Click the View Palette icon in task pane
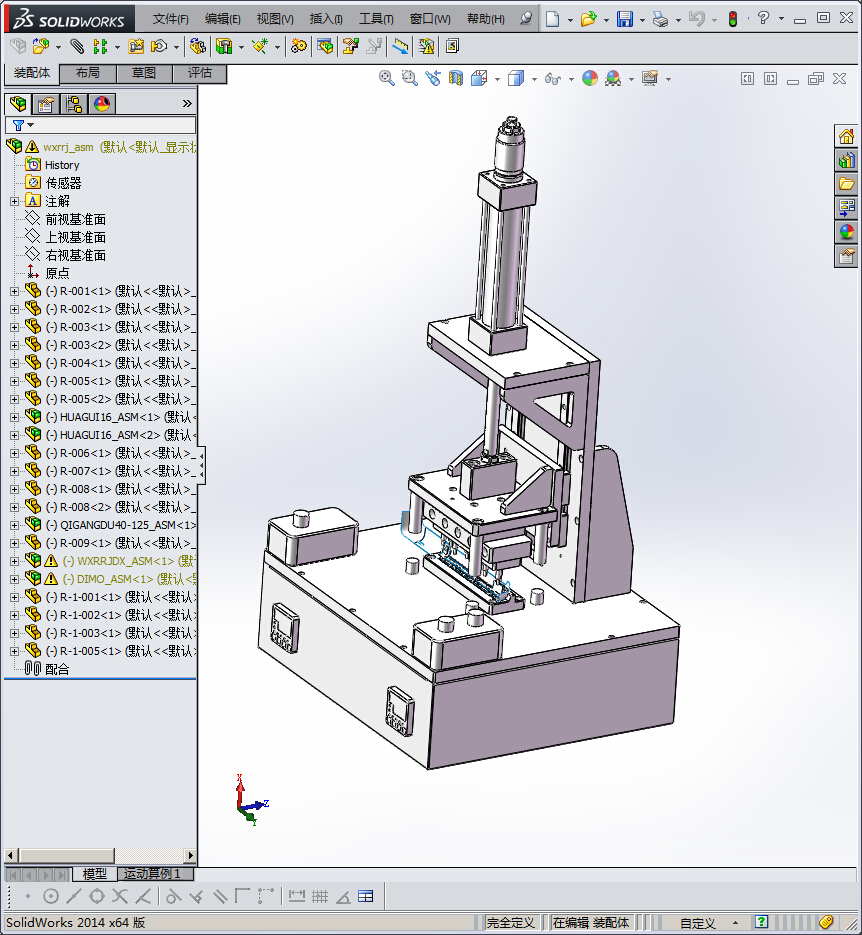The height and width of the screenshot is (935, 862). 847,208
